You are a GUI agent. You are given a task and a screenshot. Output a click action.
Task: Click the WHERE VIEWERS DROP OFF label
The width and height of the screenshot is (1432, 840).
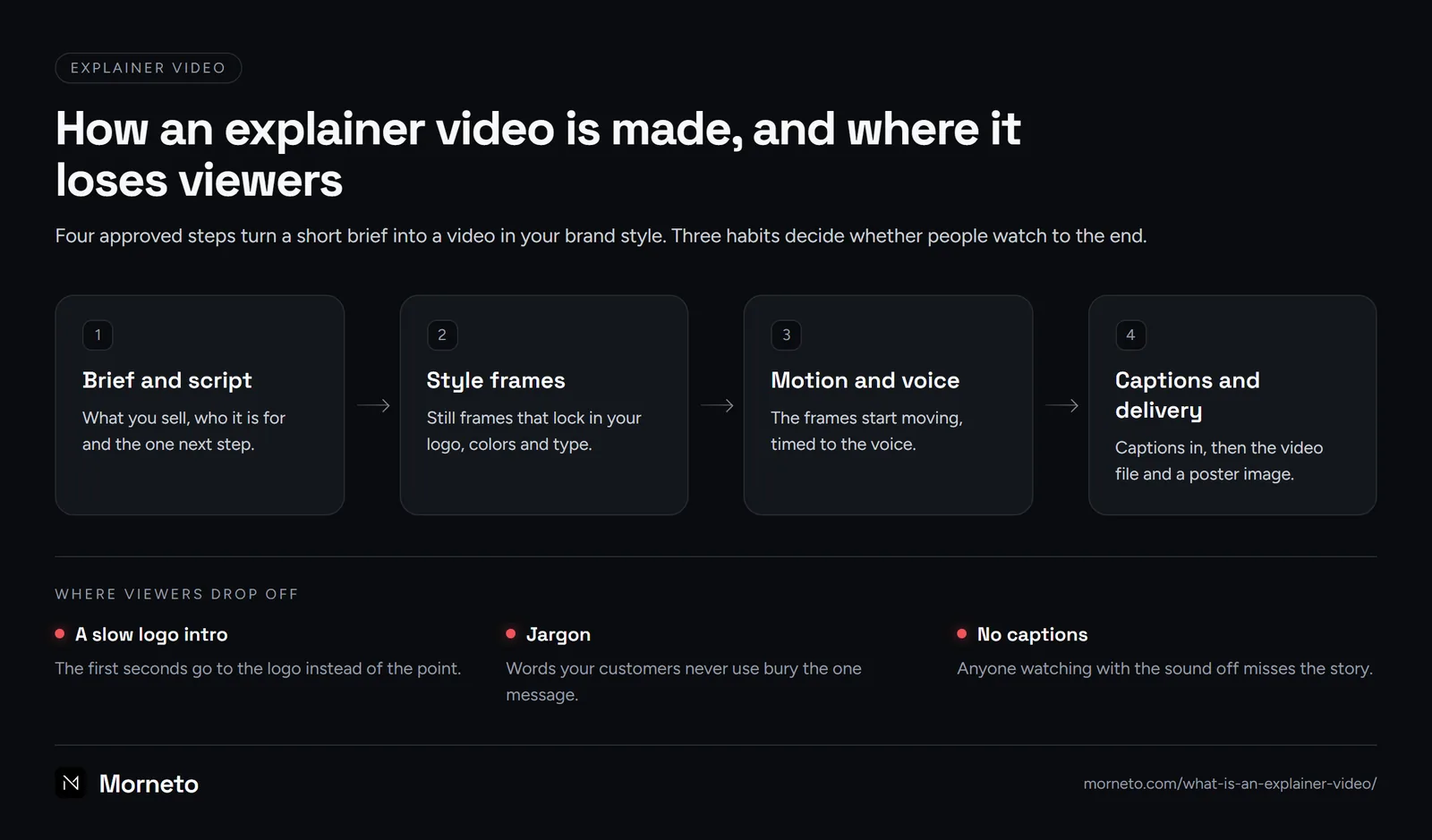click(x=176, y=594)
